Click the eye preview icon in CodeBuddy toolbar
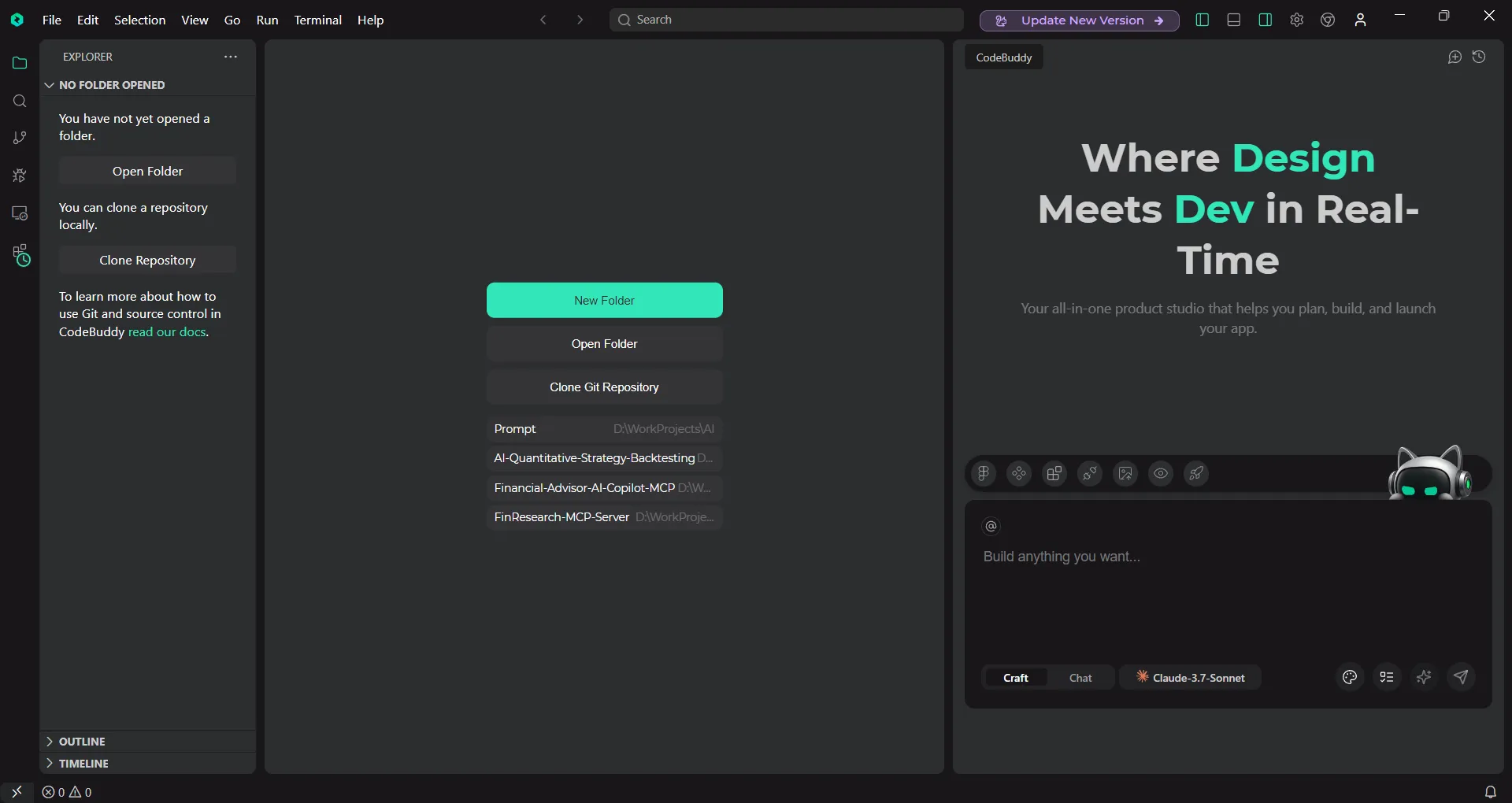The image size is (1512, 803). 1161,473
